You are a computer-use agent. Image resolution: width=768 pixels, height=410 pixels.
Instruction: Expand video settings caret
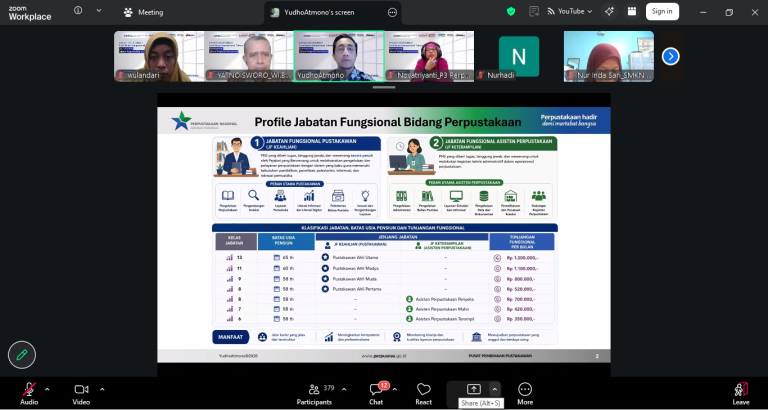102,389
